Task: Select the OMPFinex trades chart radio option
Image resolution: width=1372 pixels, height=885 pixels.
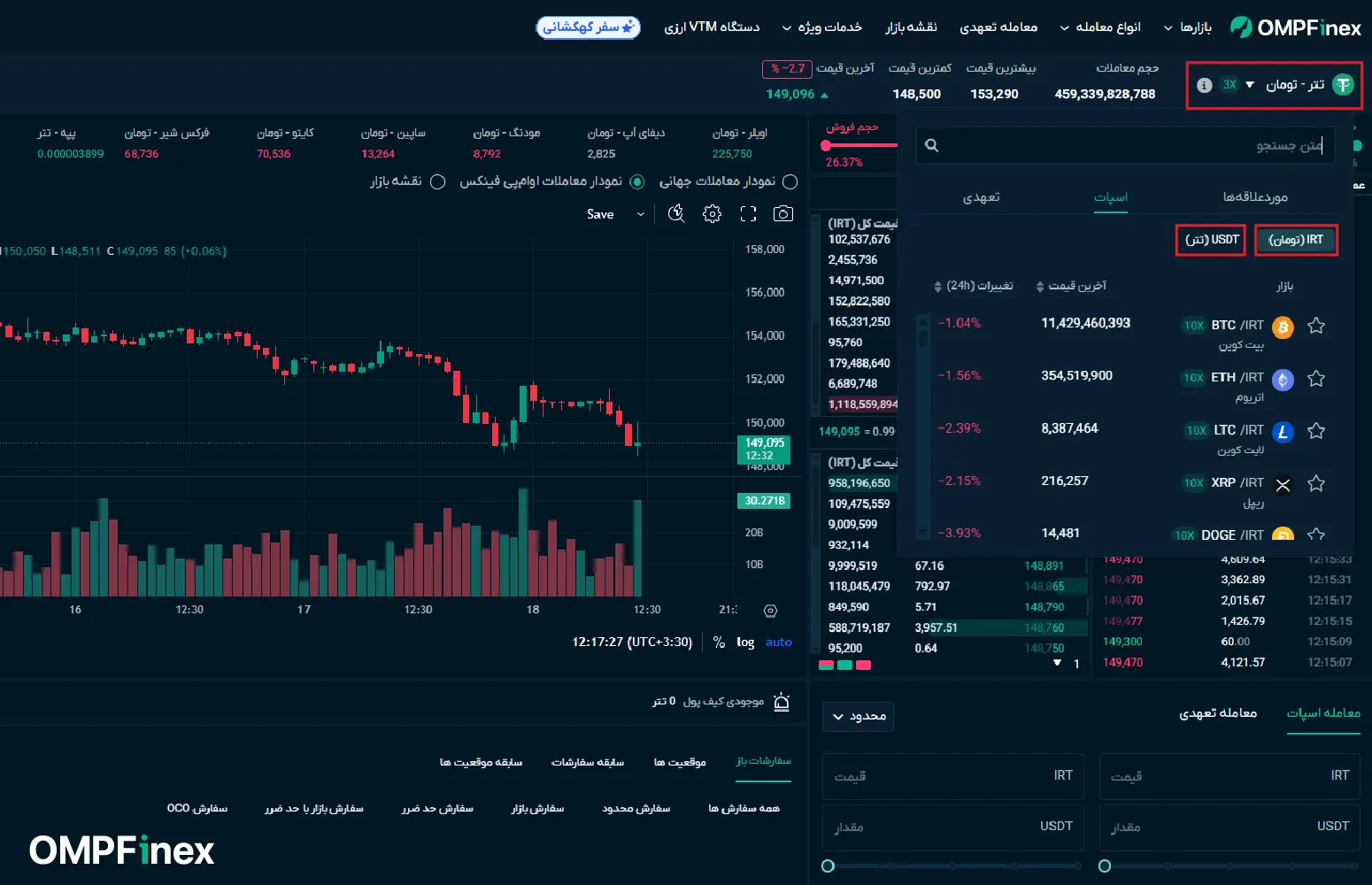Action: 636,181
